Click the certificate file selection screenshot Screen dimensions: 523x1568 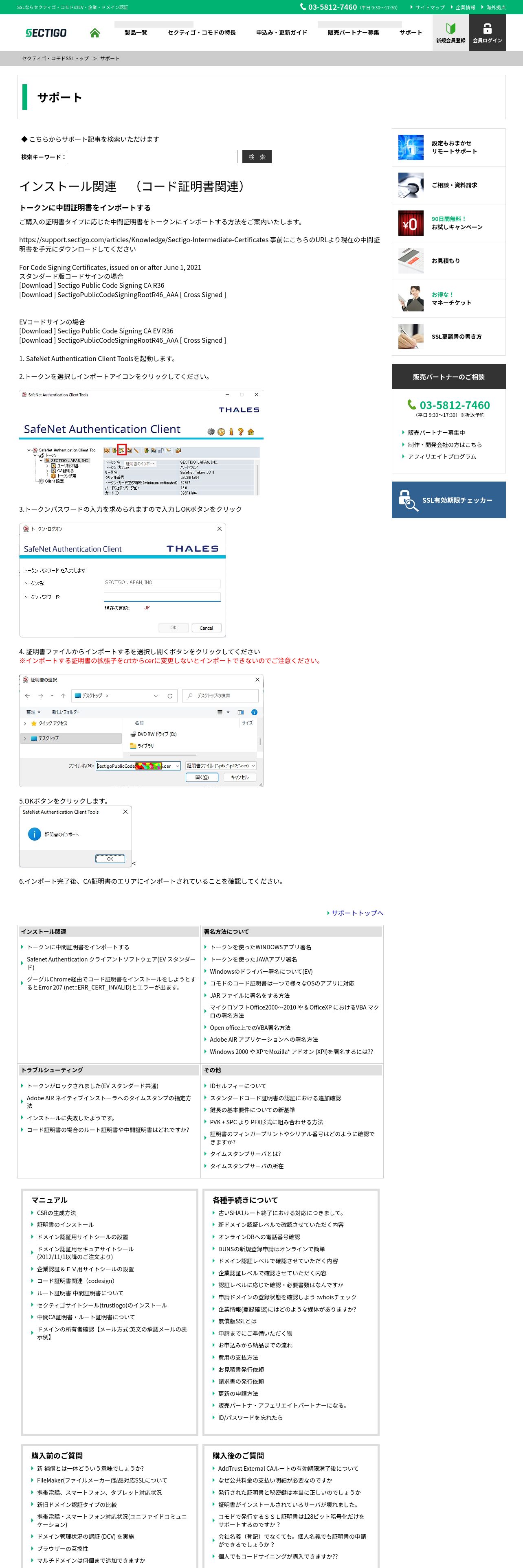coord(141,730)
